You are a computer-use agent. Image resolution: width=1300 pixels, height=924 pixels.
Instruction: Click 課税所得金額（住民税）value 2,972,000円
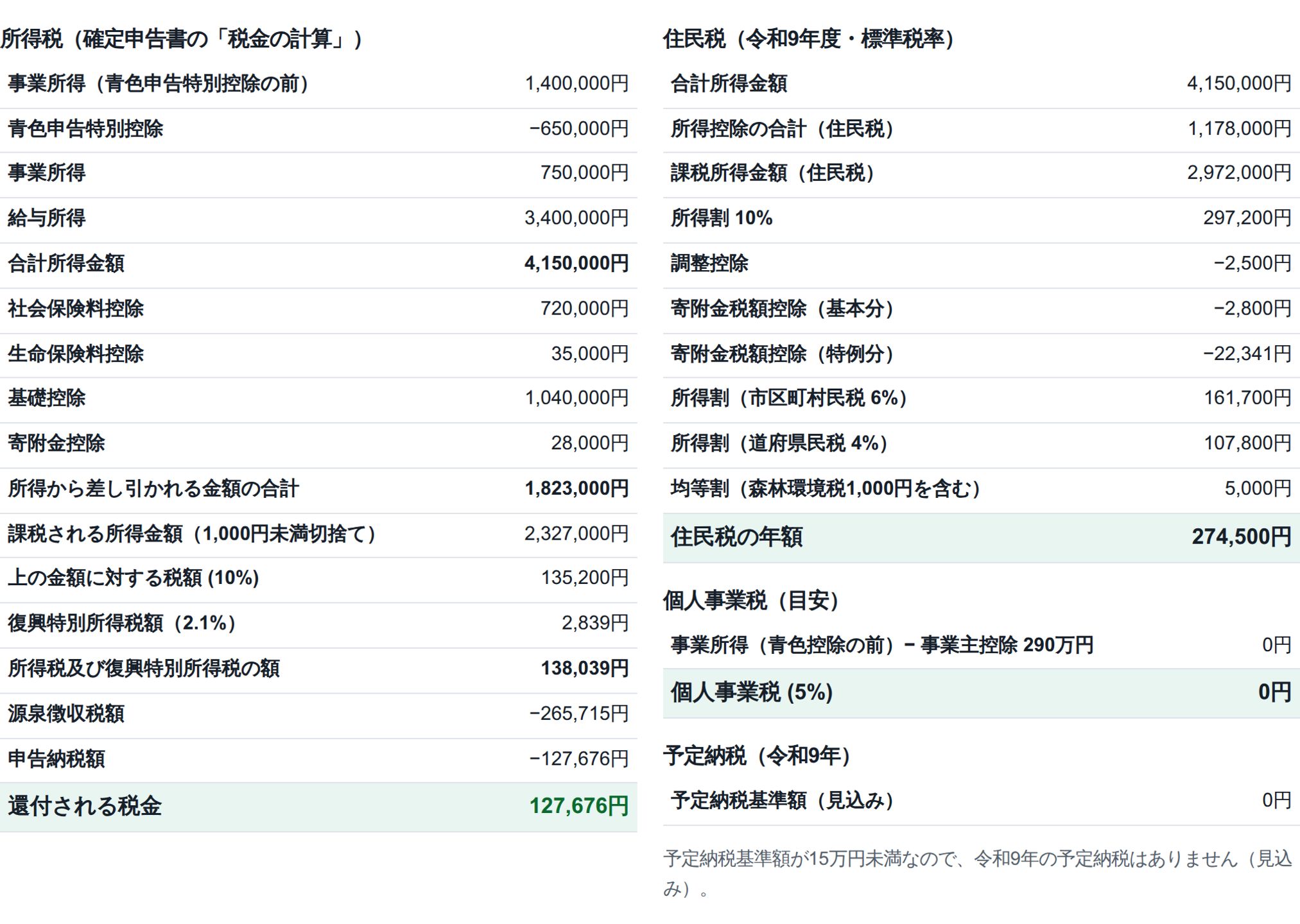click(x=1239, y=173)
